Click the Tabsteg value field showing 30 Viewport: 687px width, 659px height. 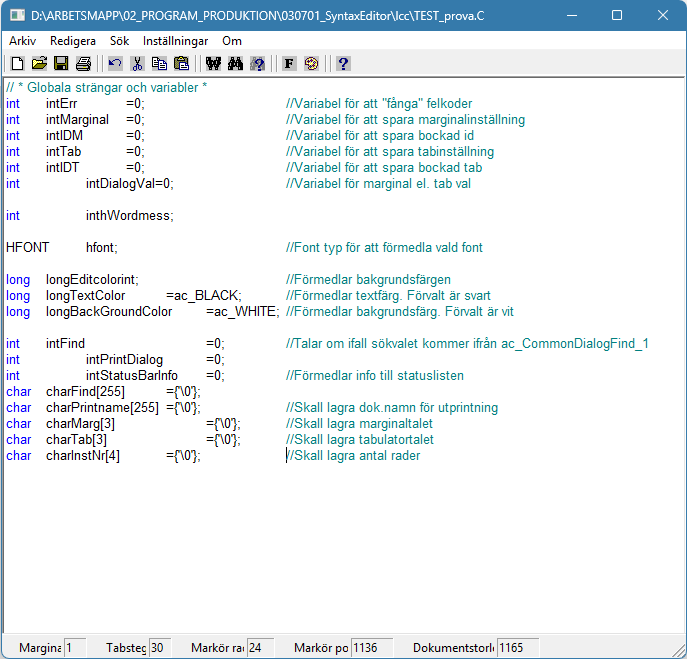160,648
